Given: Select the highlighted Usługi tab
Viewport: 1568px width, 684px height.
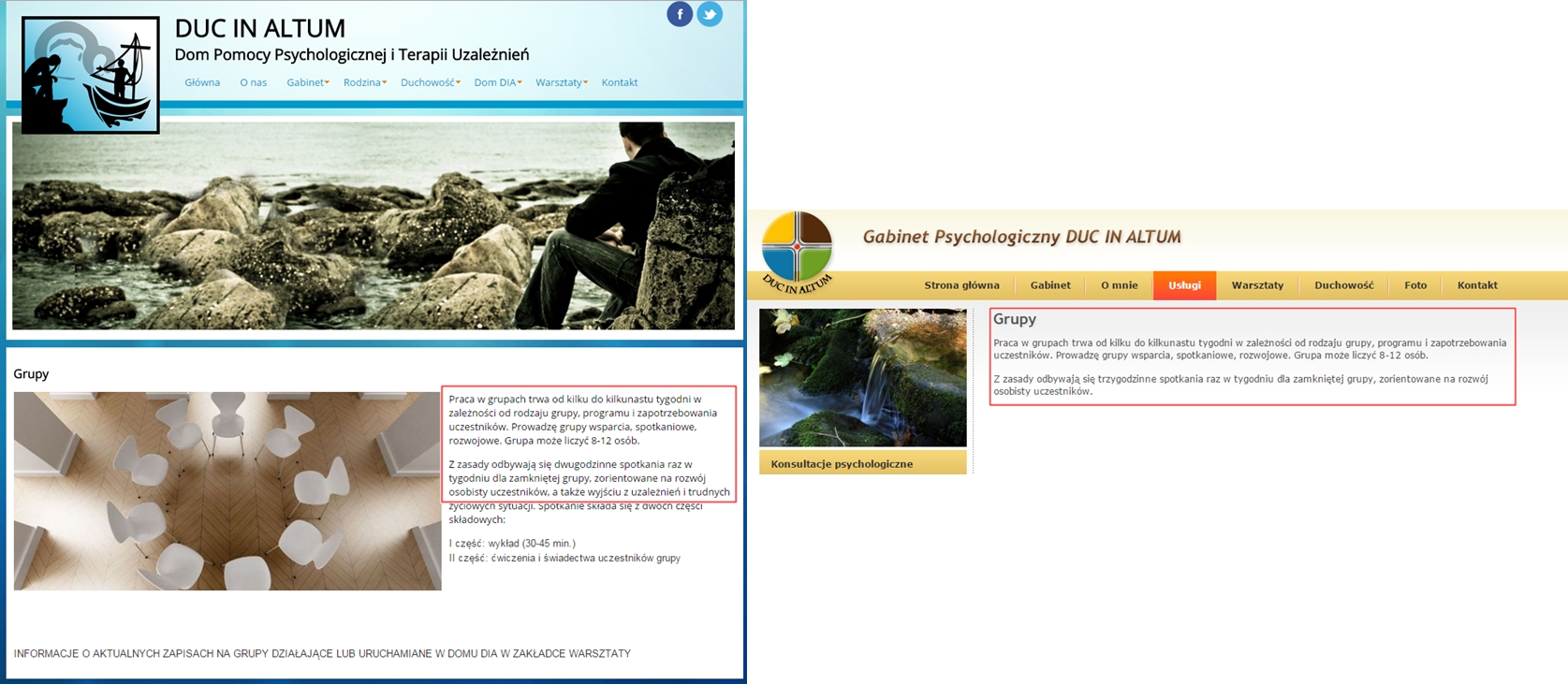Looking at the screenshot, I should (1184, 285).
